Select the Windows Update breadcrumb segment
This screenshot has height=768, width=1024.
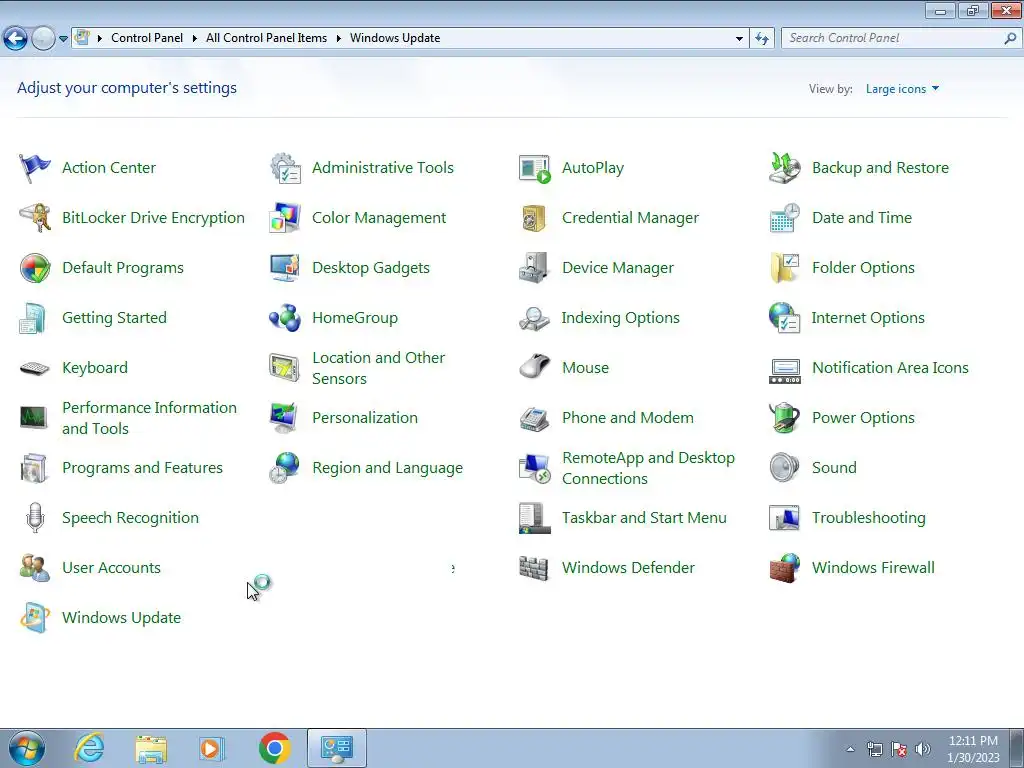point(395,39)
